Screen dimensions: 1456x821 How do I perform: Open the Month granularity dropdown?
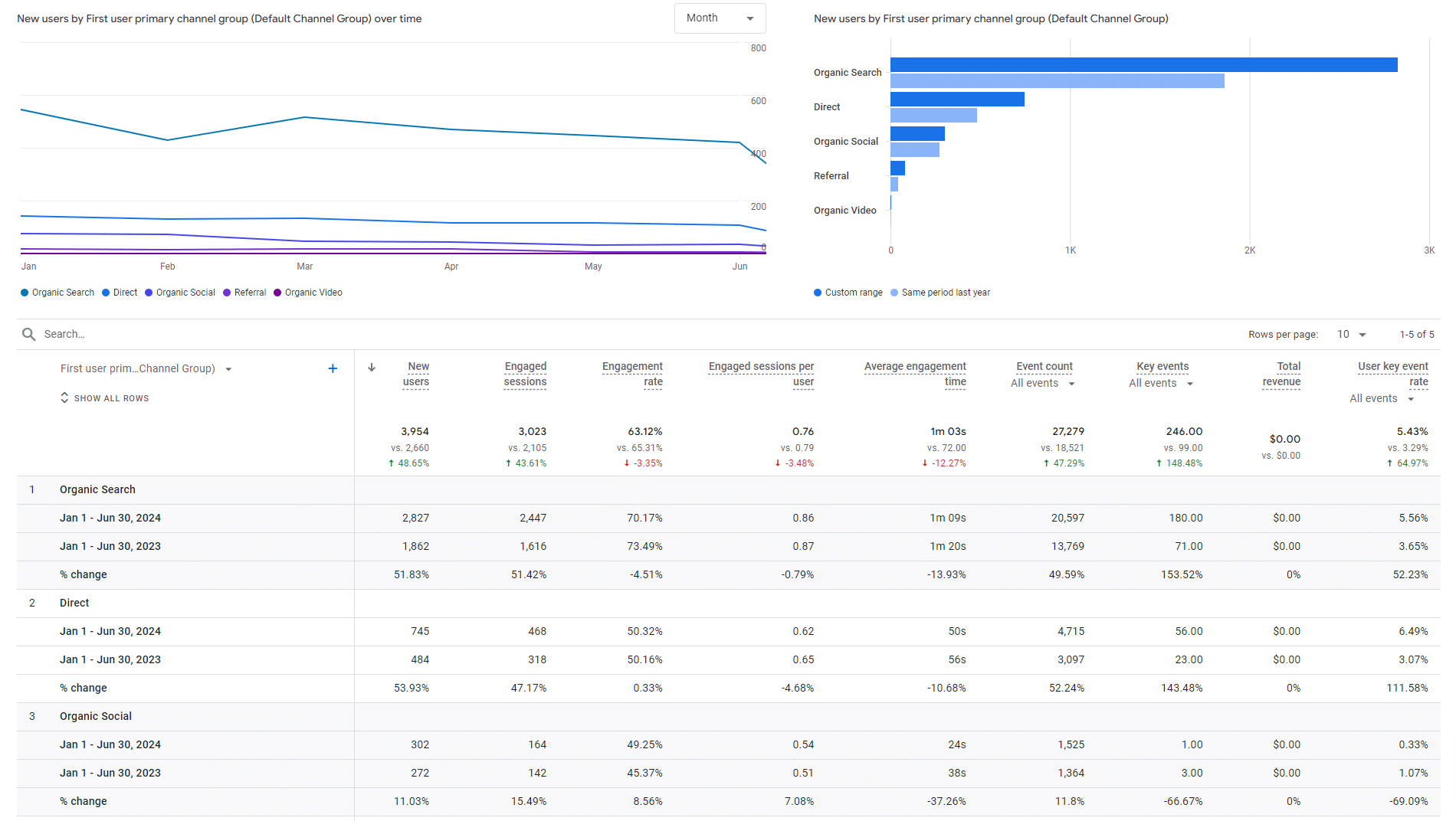[720, 18]
